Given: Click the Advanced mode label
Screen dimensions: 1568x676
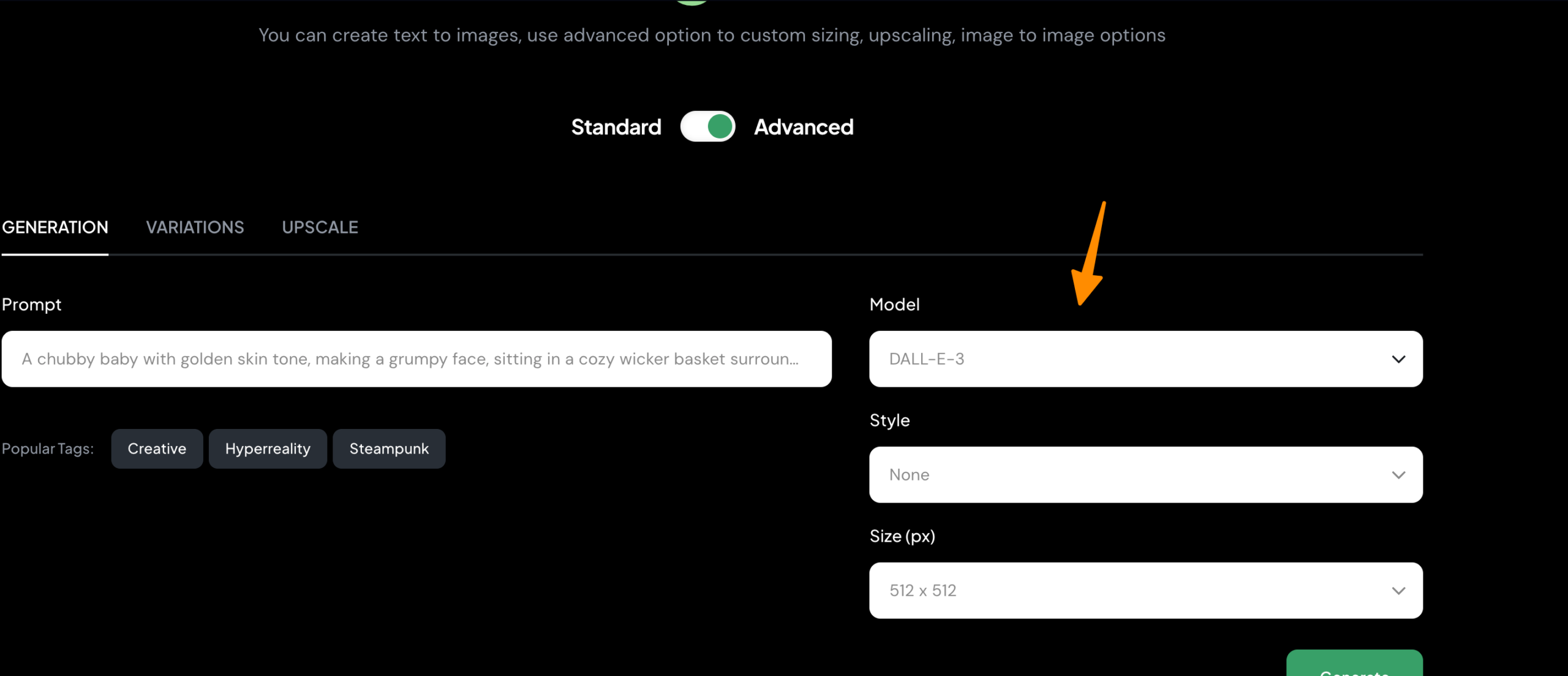Looking at the screenshot, I should click(804, 127).
